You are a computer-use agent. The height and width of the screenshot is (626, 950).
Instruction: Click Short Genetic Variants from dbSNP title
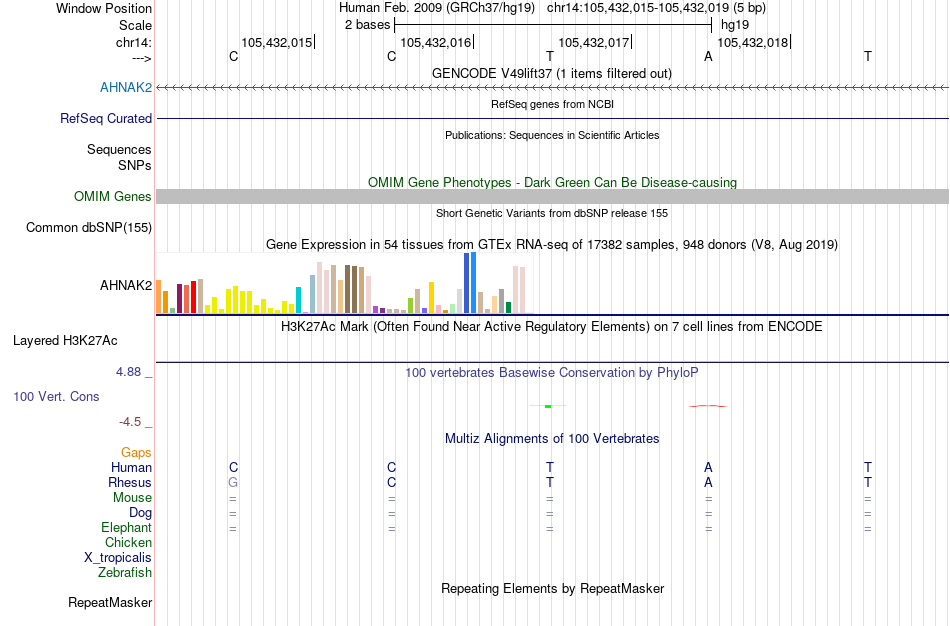(552, 213)
